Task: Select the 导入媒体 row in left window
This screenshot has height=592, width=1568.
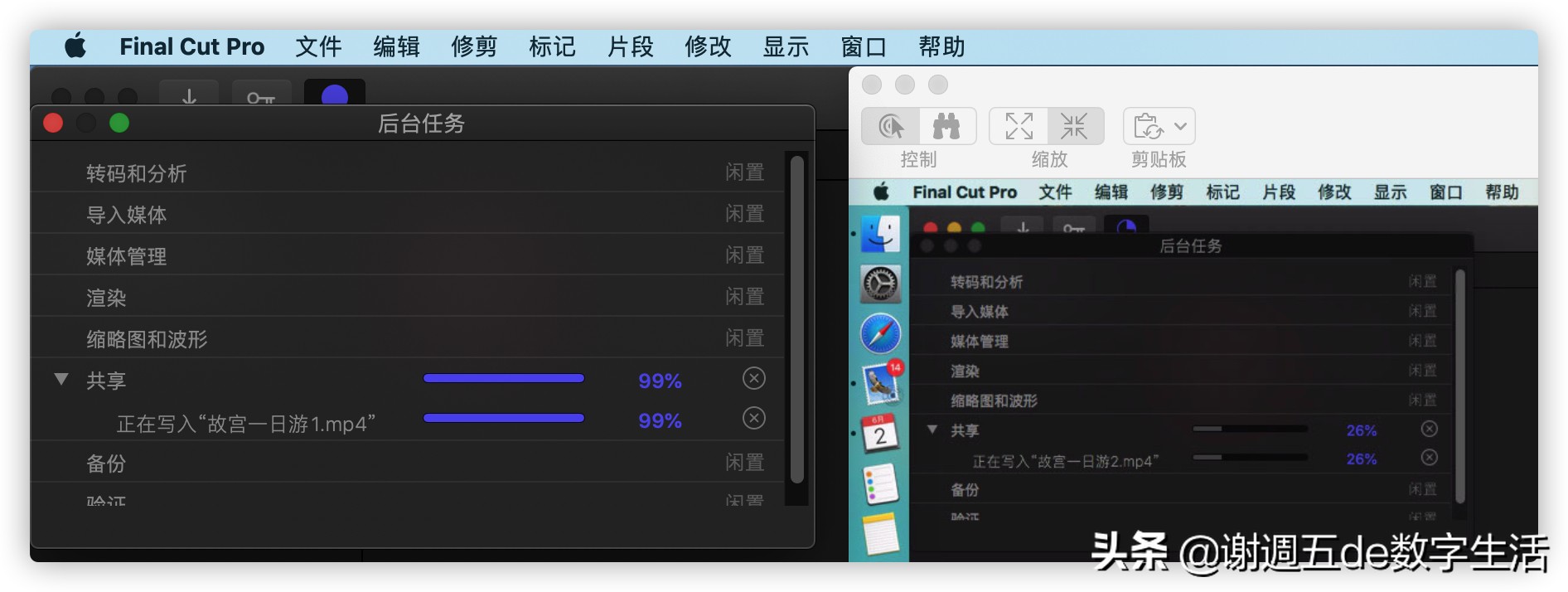Action: (408, 214)
